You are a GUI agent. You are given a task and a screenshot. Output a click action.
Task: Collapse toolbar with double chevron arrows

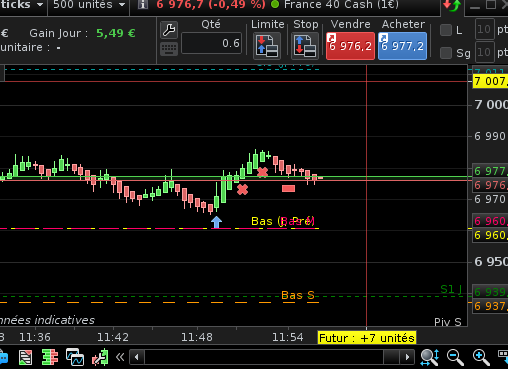pos(120,357)
